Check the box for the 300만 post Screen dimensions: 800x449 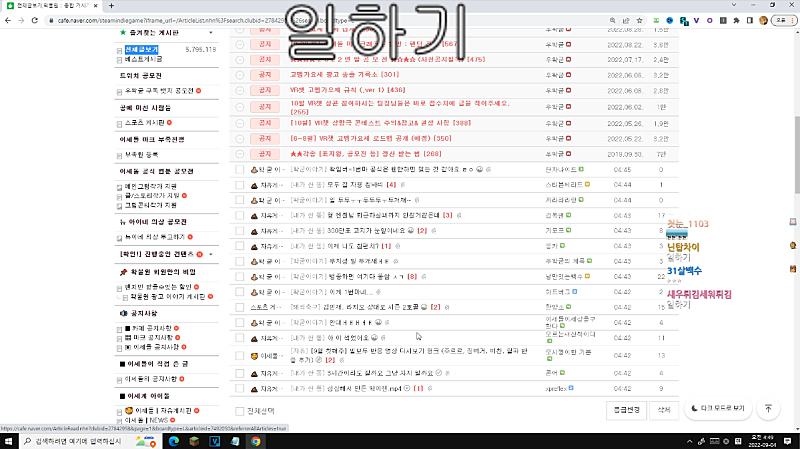pyautogui.click(x=239, y=231)
